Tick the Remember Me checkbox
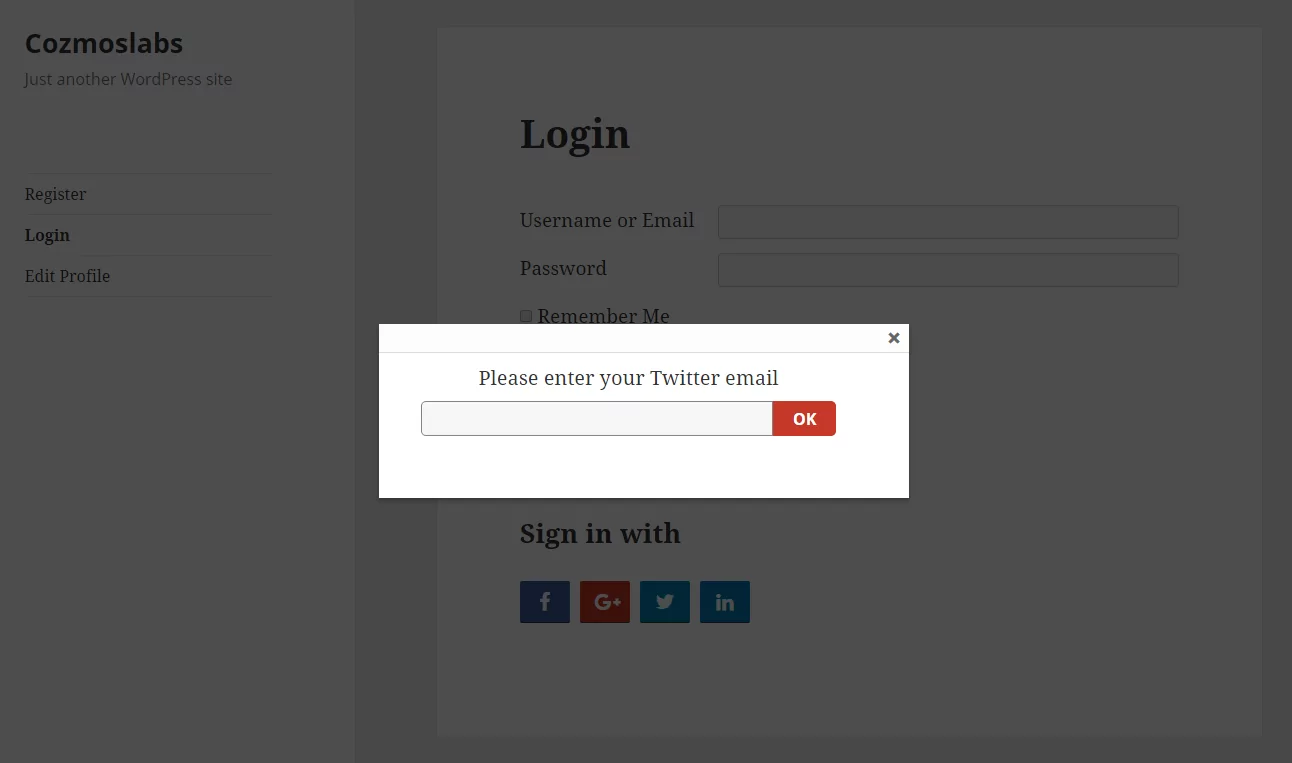The image size is (1292, 763). click(x=526, y=316)
